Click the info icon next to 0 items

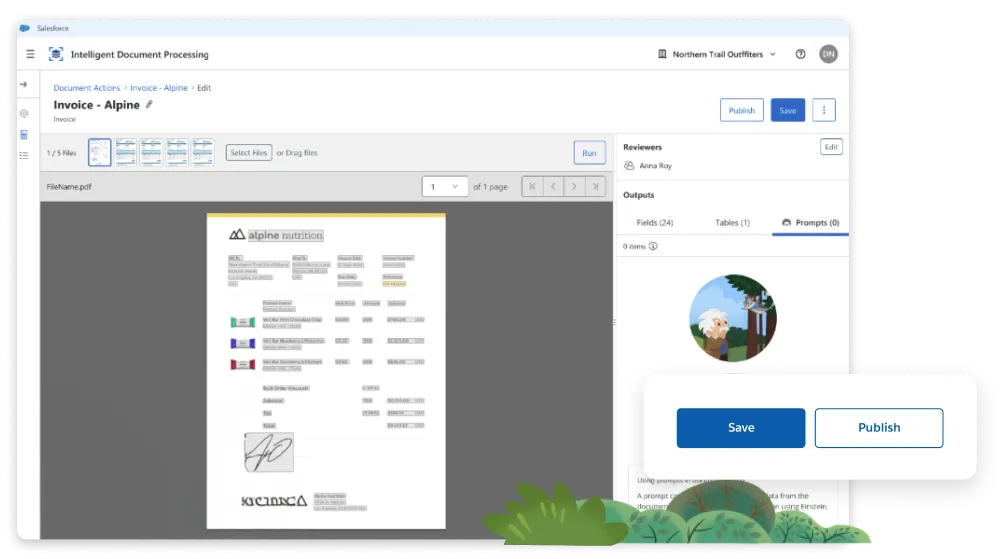pyautogui.click(x=653, y=246)
